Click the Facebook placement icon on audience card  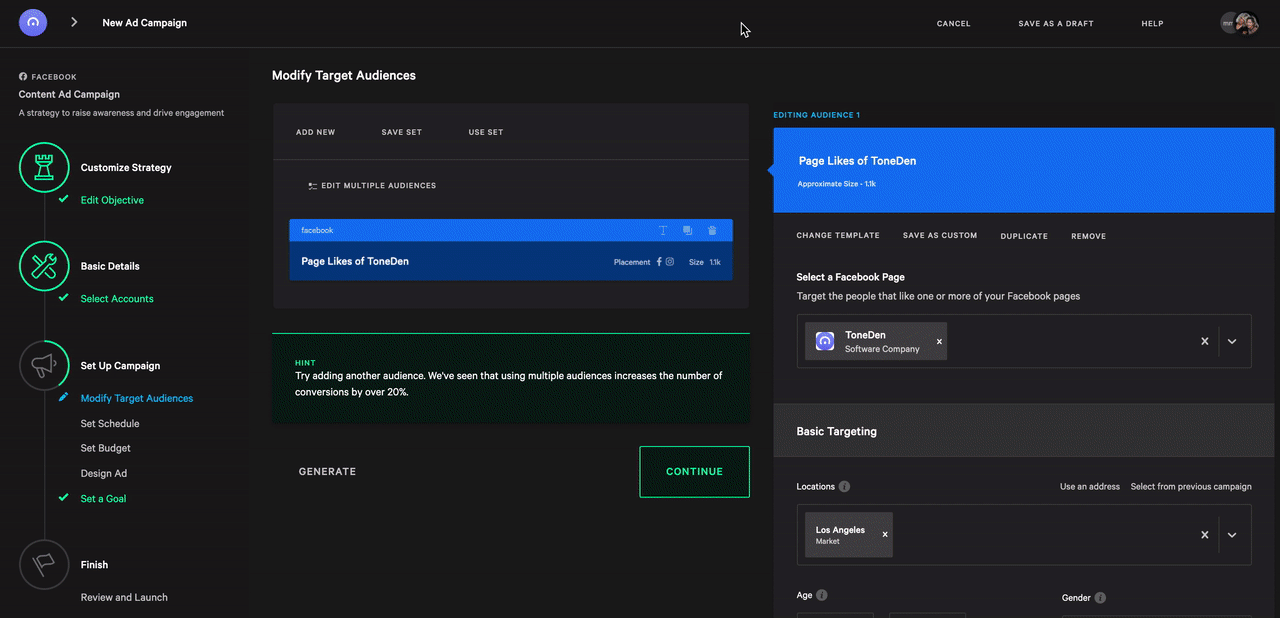(659, 262)
